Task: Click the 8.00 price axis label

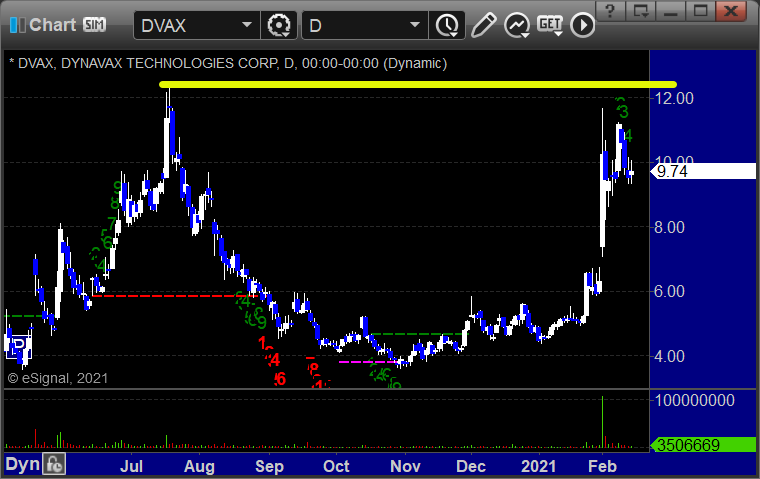Action: pos(669,227)
